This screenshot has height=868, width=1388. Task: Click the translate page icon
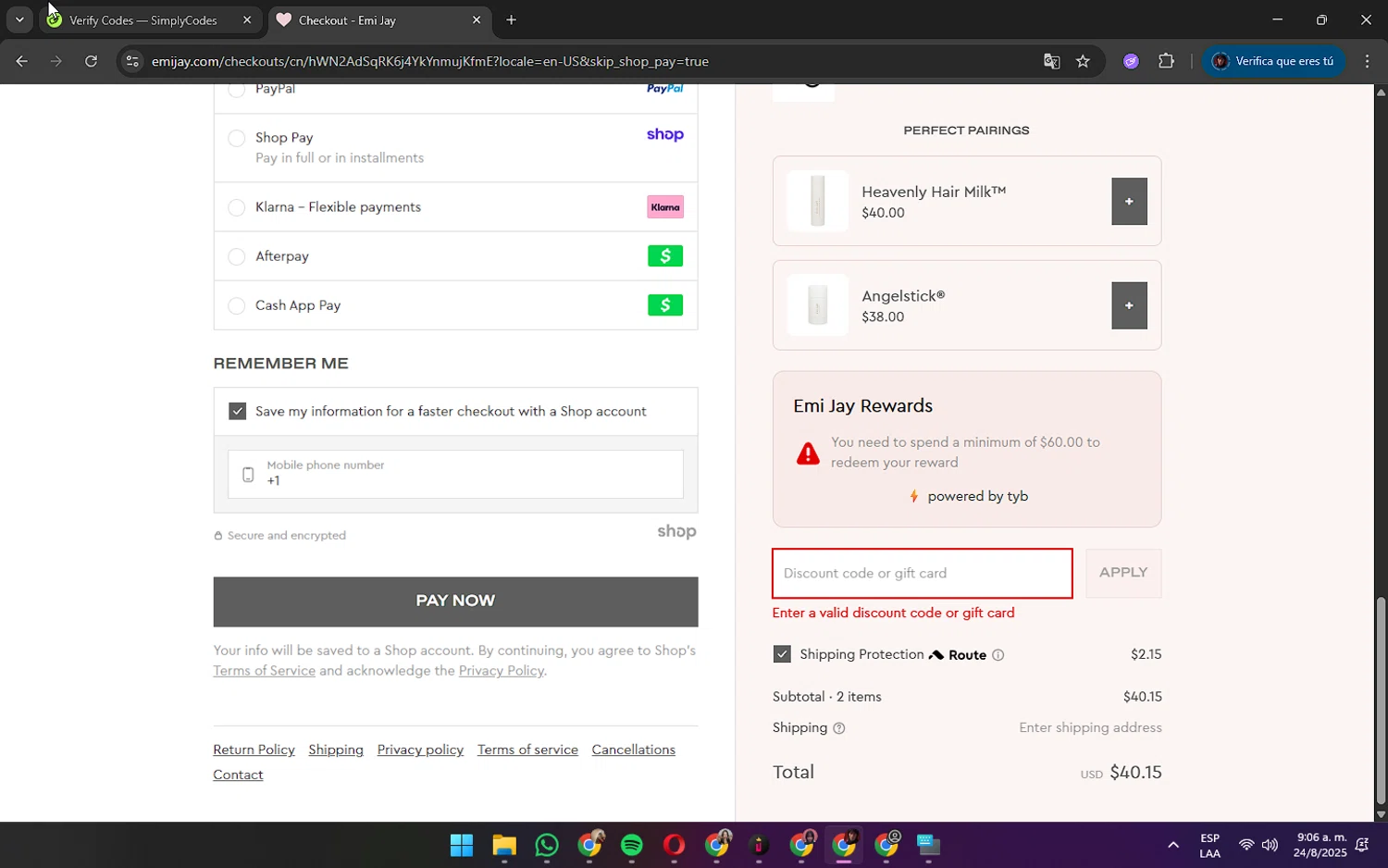(1051, 61)
